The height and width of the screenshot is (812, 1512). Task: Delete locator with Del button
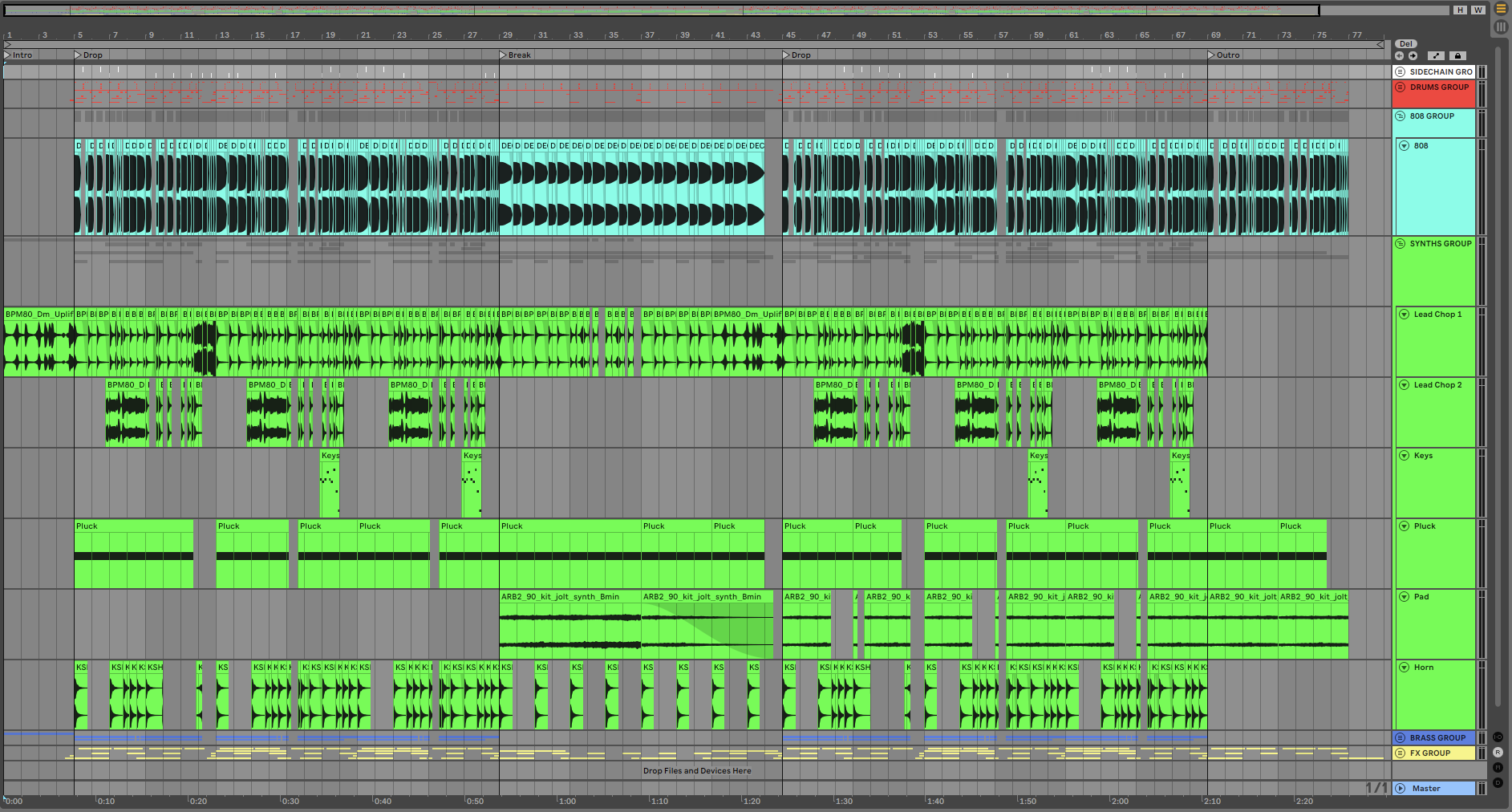click(1406, 44)
